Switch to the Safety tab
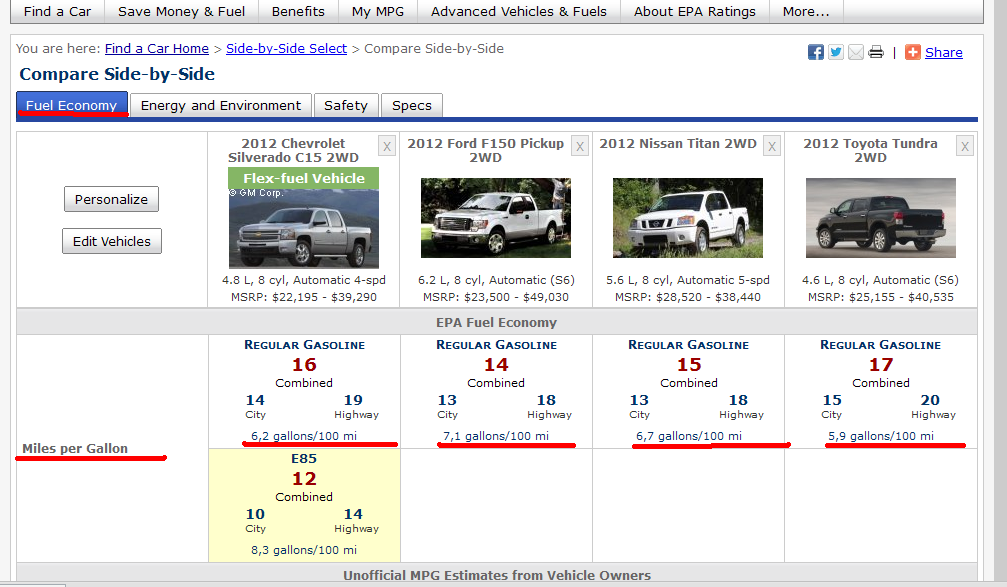 pos(345,105)
